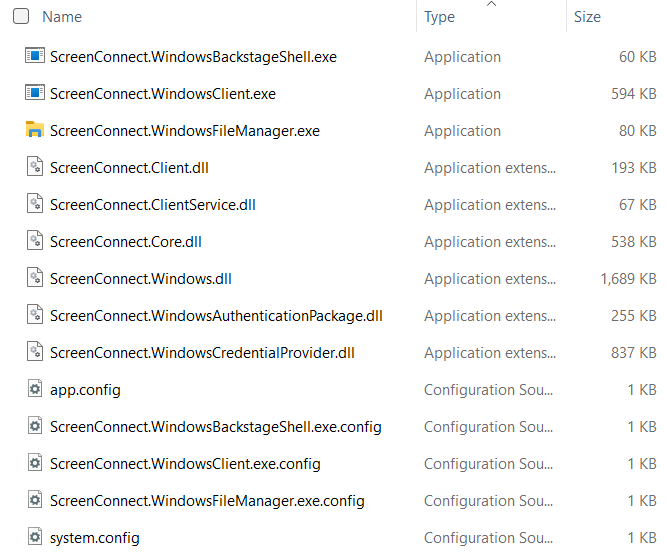The image size is (666, 557).
Task: Click the sort direction arrow above Type
Action: tap(491, 5)
